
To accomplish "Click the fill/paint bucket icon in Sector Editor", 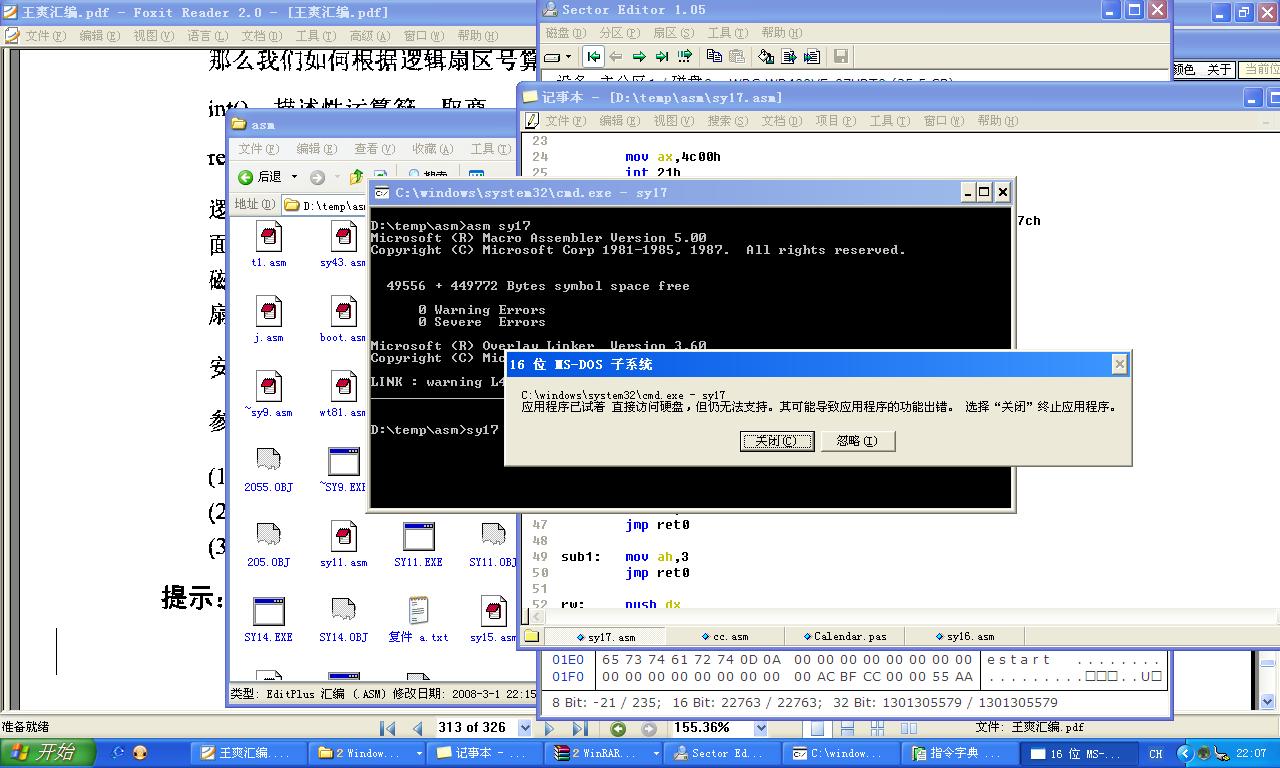I will [766, 57].
